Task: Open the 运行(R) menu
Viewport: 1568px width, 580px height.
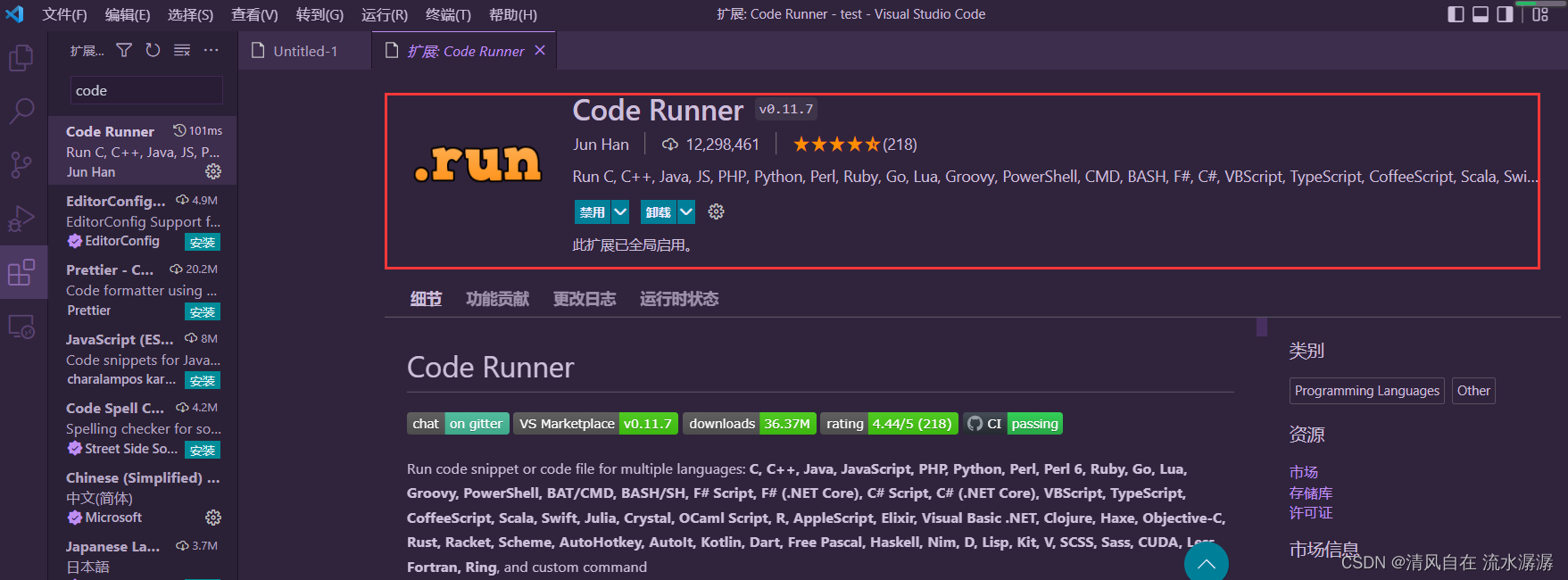Action: coord(385,14)
